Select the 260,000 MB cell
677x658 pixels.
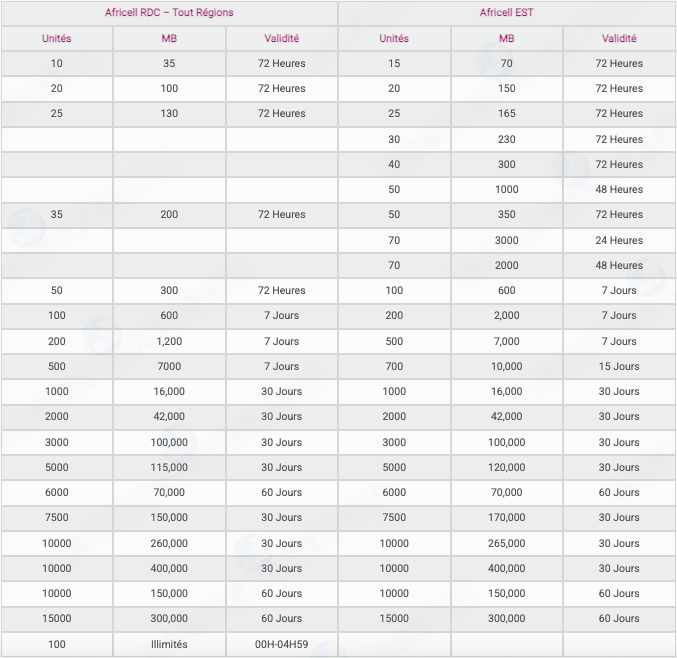(169, 543)
